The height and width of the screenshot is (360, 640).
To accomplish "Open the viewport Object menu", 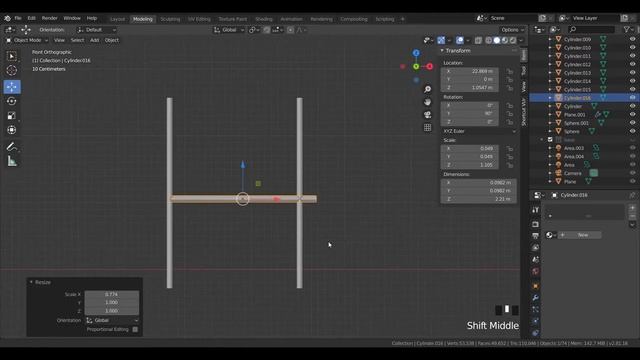I will pyautogui.click(x=111, y=40).
